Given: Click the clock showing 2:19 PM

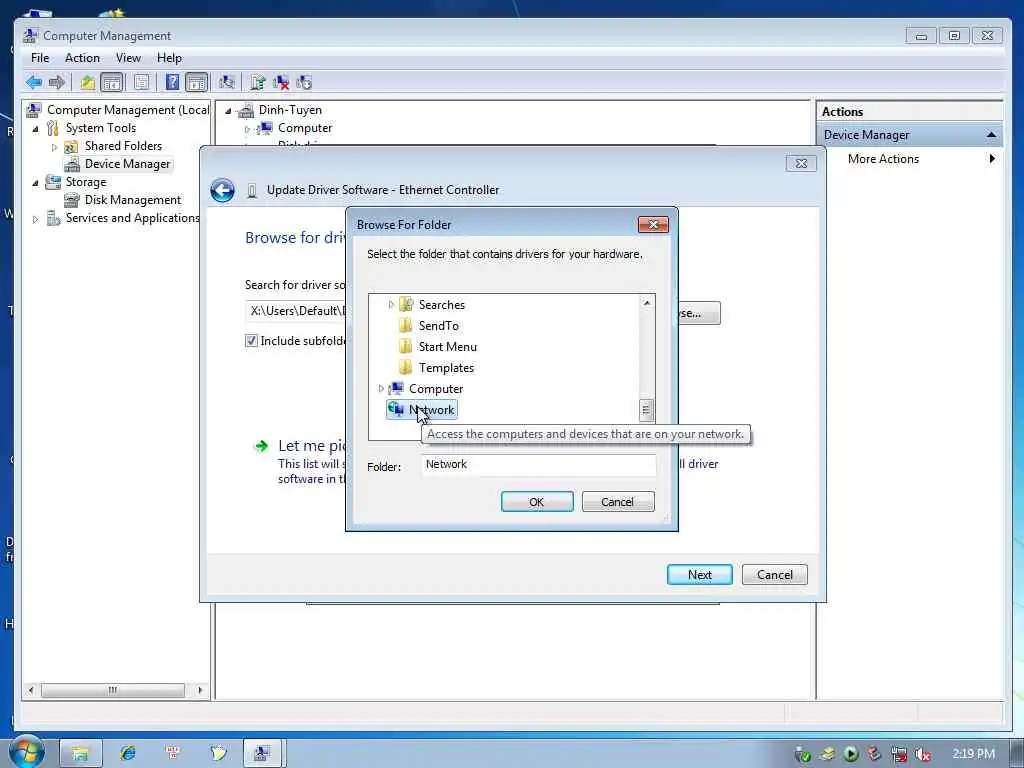Looking at the screenshot, I should [973, 754].
